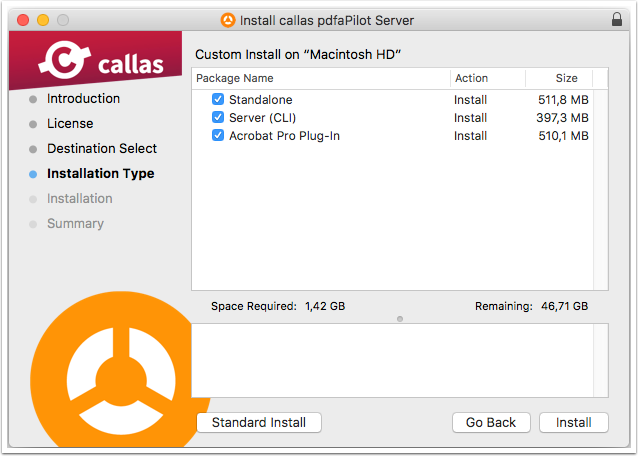Select the Server (CLI) package name
Screen dimensions: 638x456
pyautogui.click(x=262, y=118)
